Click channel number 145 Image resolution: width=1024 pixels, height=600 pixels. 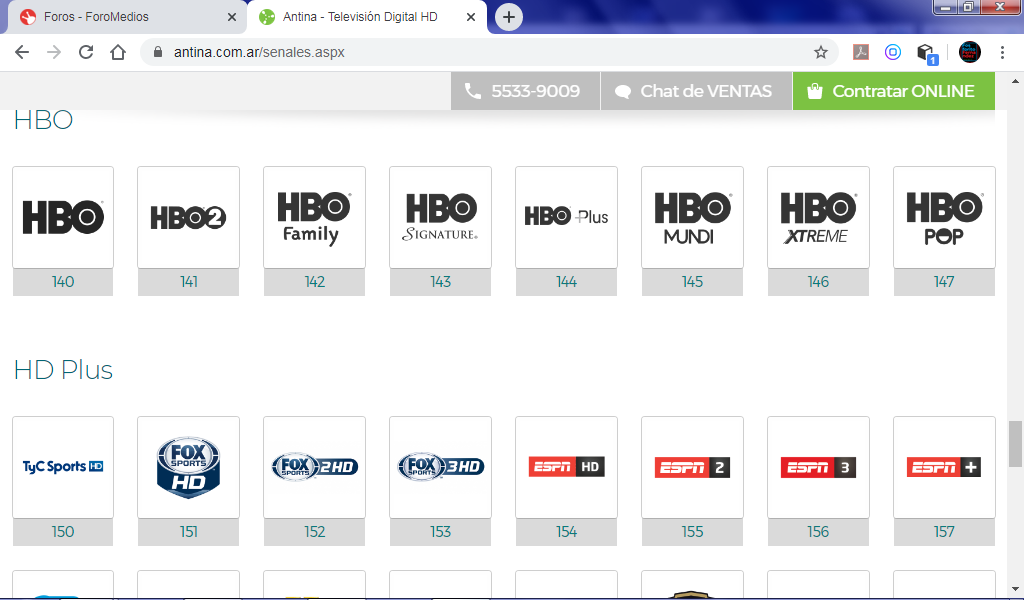click(692, 281)
